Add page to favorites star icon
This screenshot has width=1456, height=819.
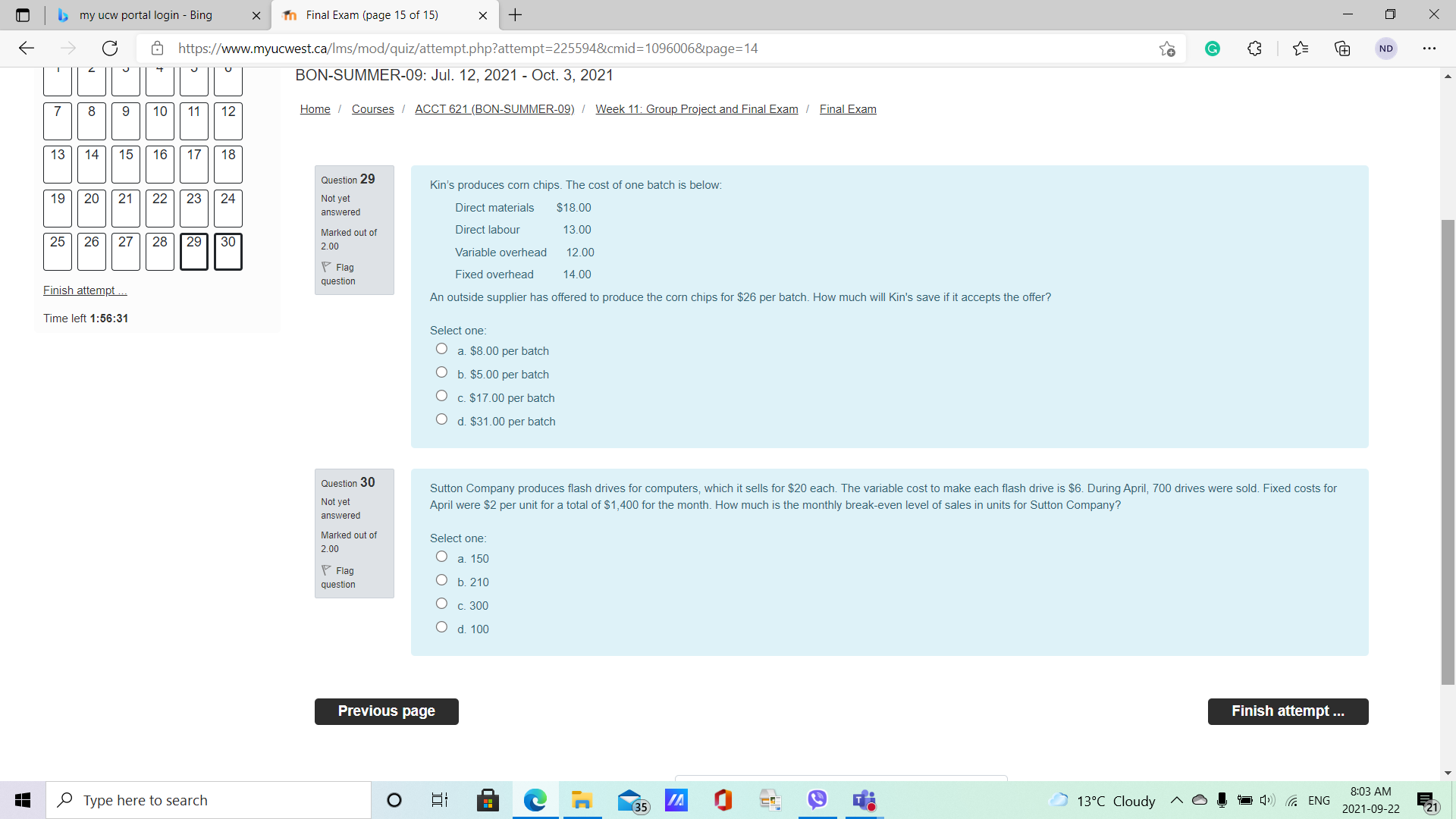click(x=1167, y=49)
